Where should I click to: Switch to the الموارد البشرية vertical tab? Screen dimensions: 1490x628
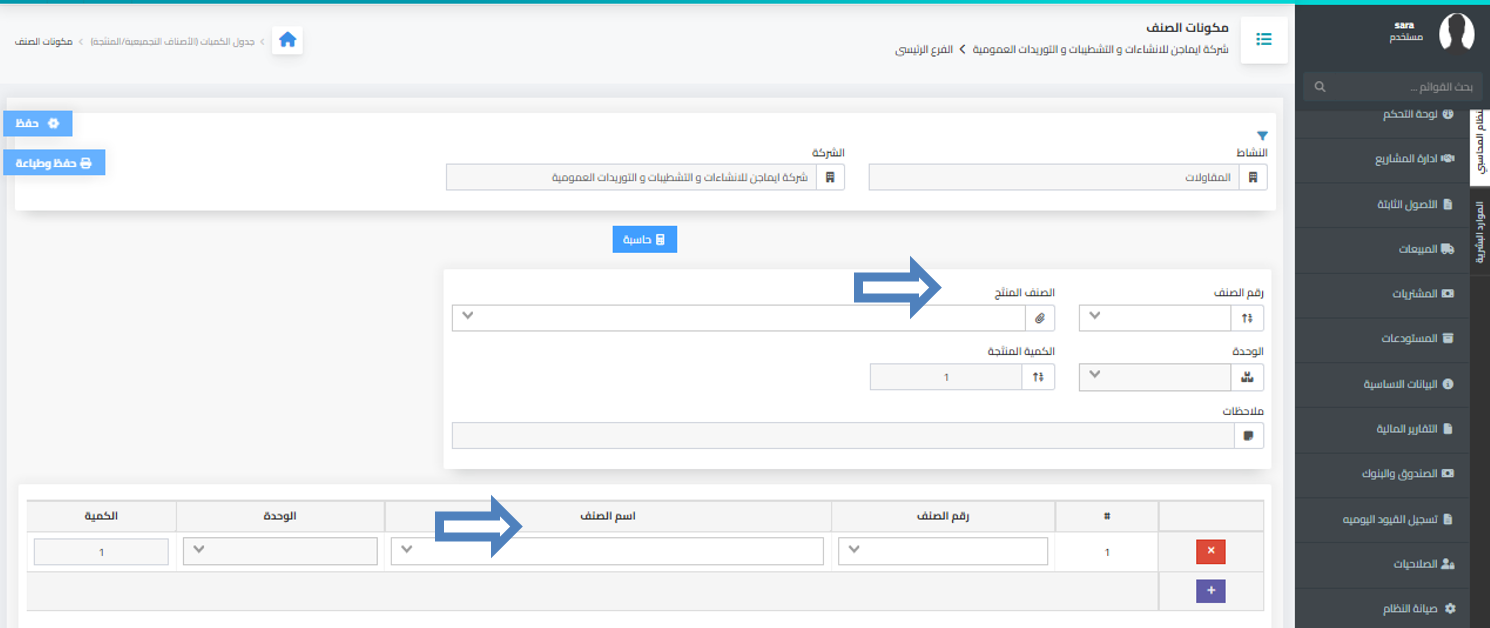[1480, 231]
